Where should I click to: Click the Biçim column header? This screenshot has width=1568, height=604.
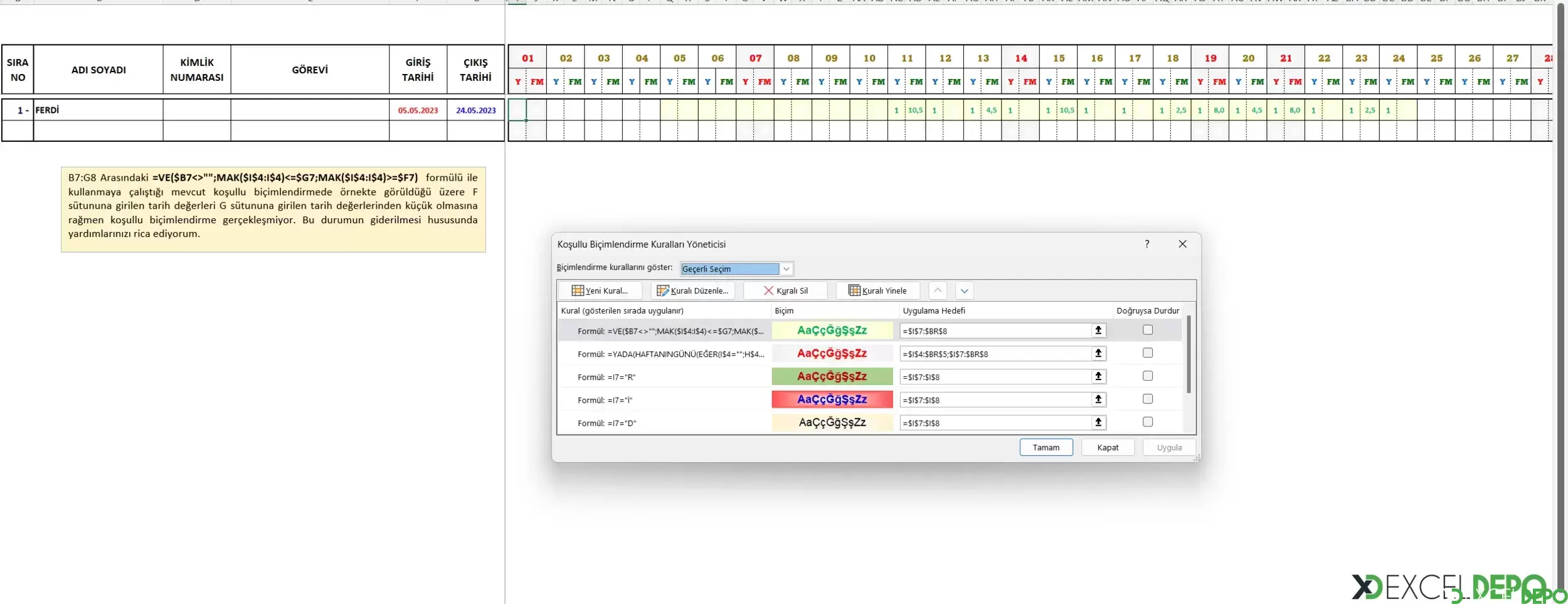pyautogui.click(x=784, y=310)
